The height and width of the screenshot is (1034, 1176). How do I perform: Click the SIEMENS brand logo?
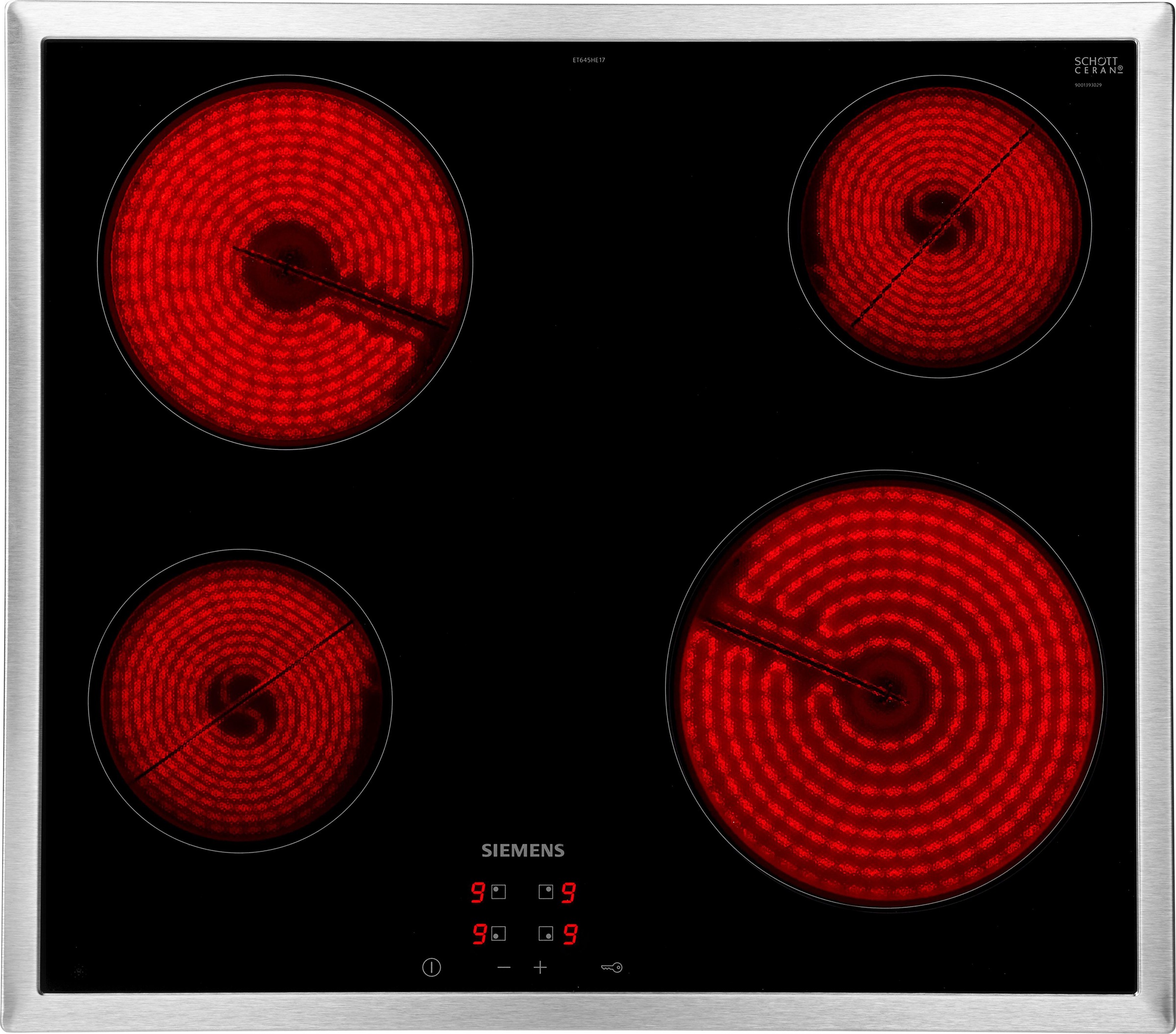tap(522, 850)
